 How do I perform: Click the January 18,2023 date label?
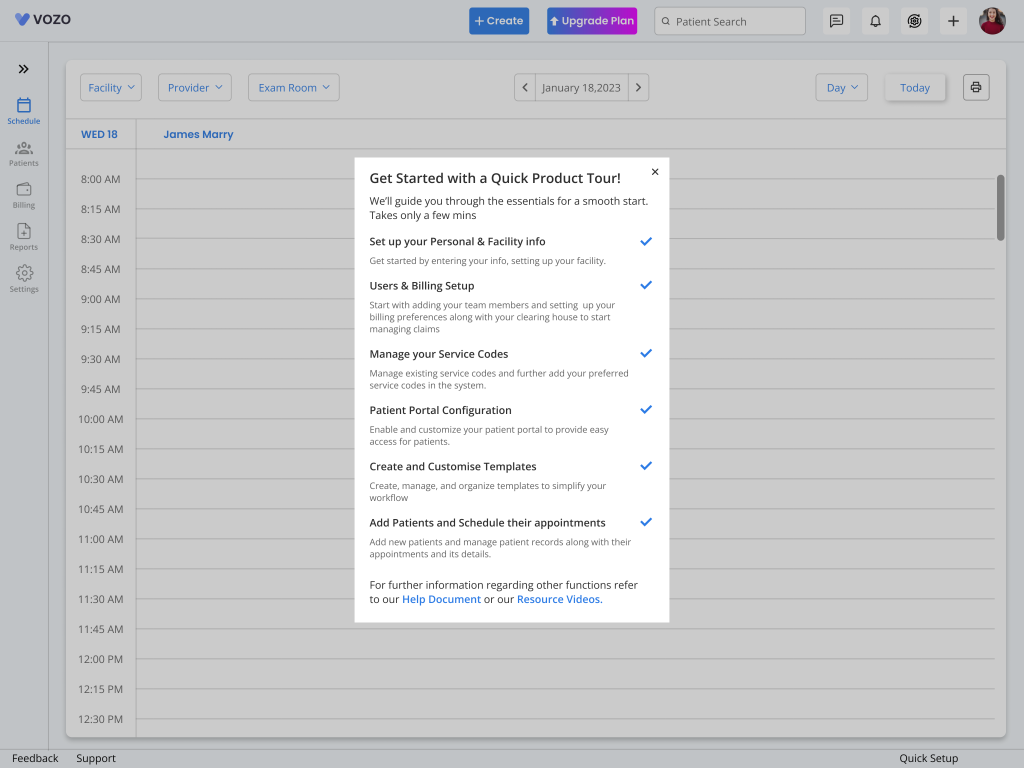tap(581, 88)
